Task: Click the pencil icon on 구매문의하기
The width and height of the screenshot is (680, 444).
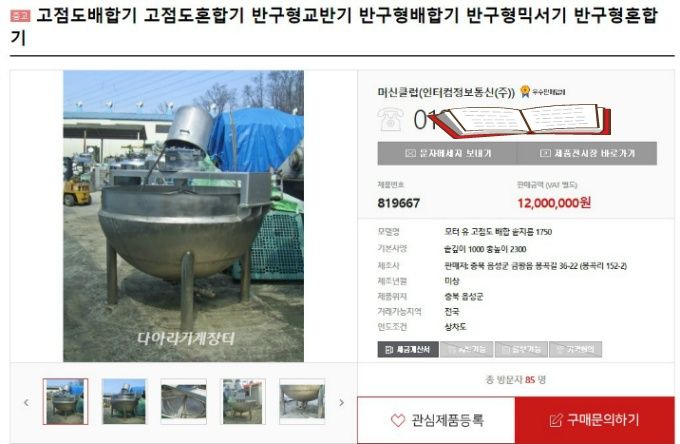Action: click(x=556, y=420)
